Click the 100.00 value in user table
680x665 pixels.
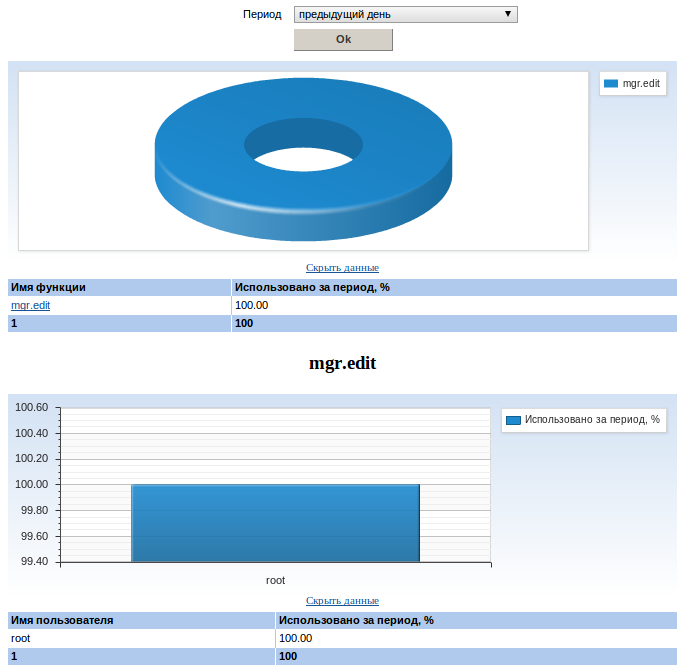point(296,638)
